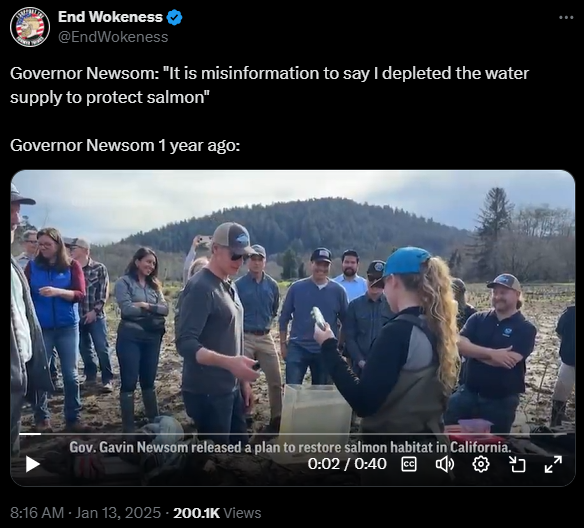View the 200.1K Views analytics

217,513
